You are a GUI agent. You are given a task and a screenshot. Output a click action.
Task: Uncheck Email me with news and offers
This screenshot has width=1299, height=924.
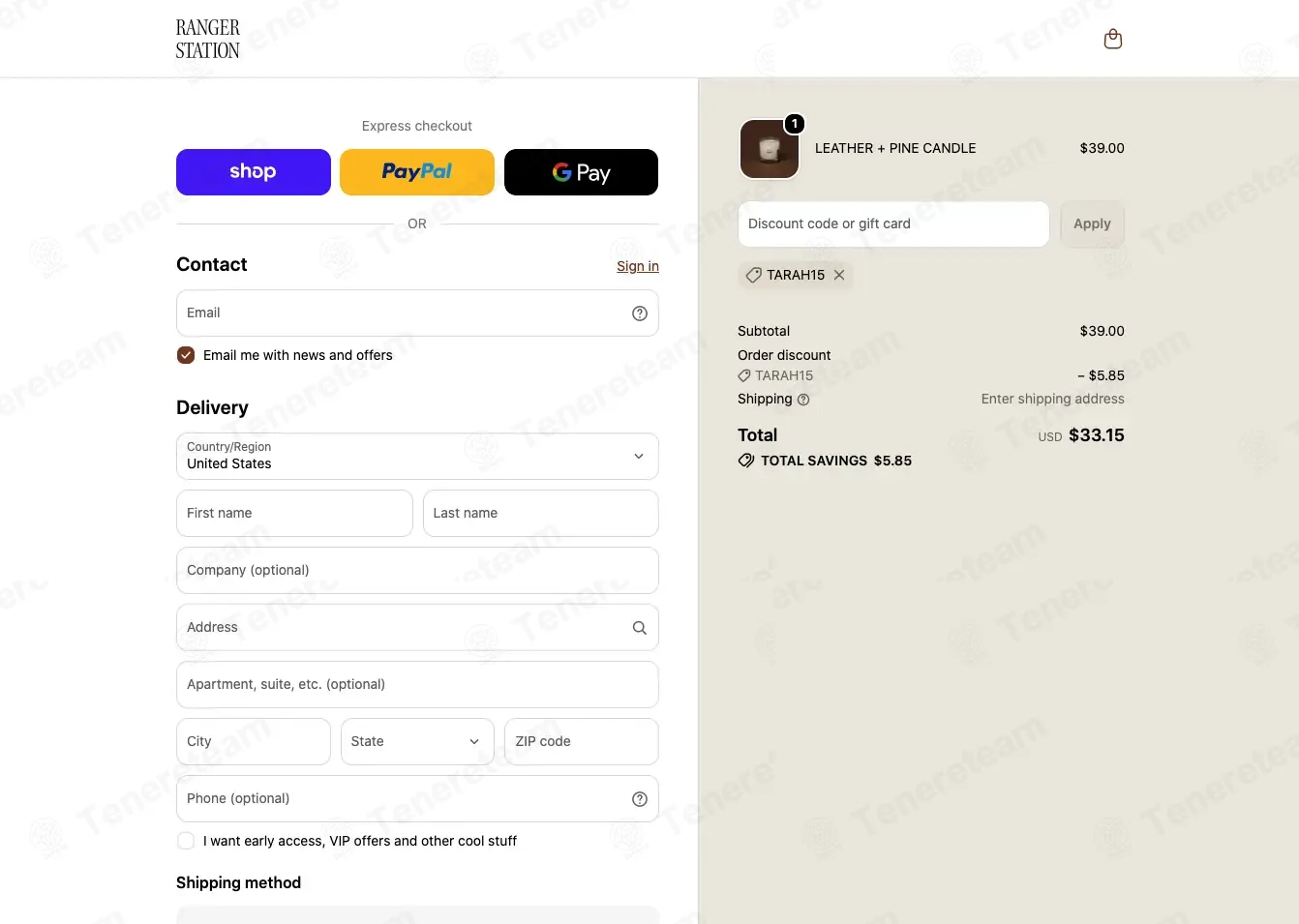pos(186,355)
